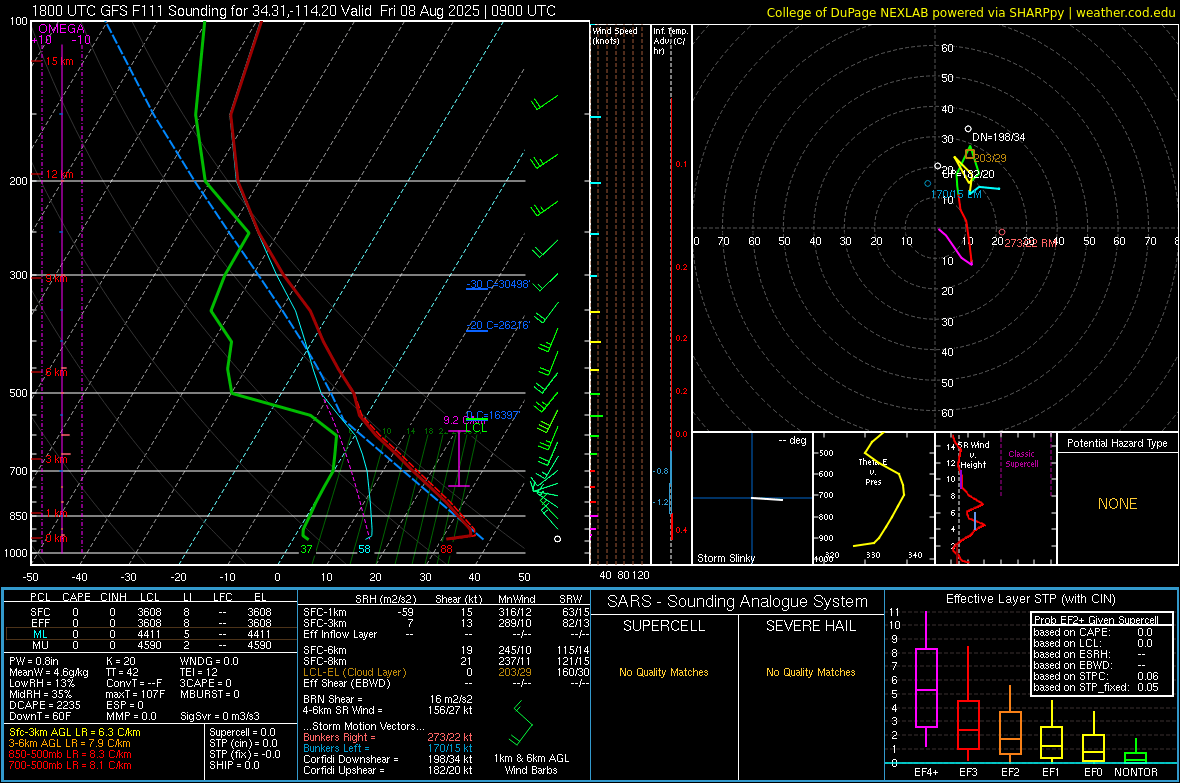Click the "Inf. Temp. Adv." panel heading

[x=670, y=41]
